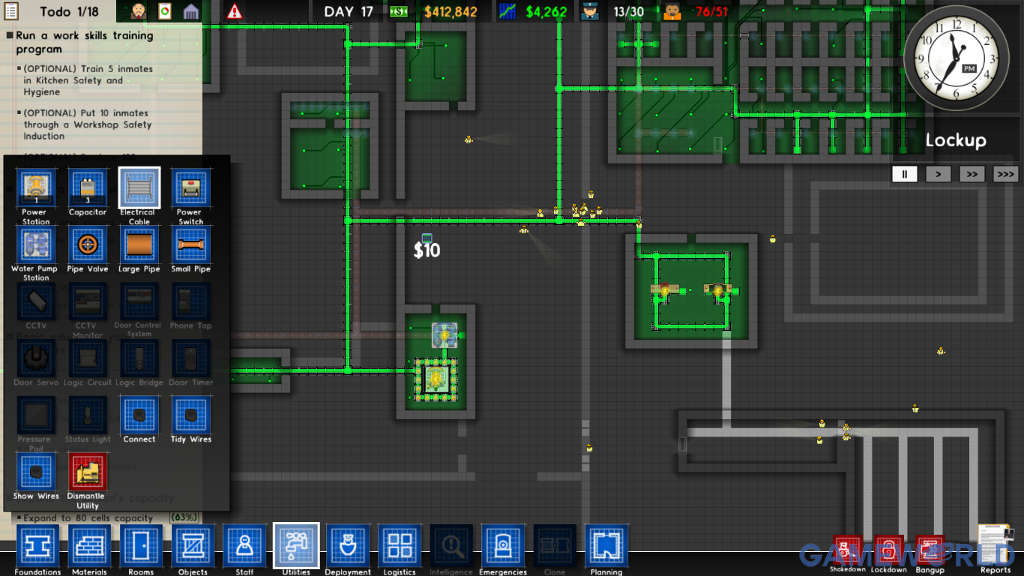Click the power station surrounded by capacitors on map
The image size is (1024, 576).
click(436, 379)
